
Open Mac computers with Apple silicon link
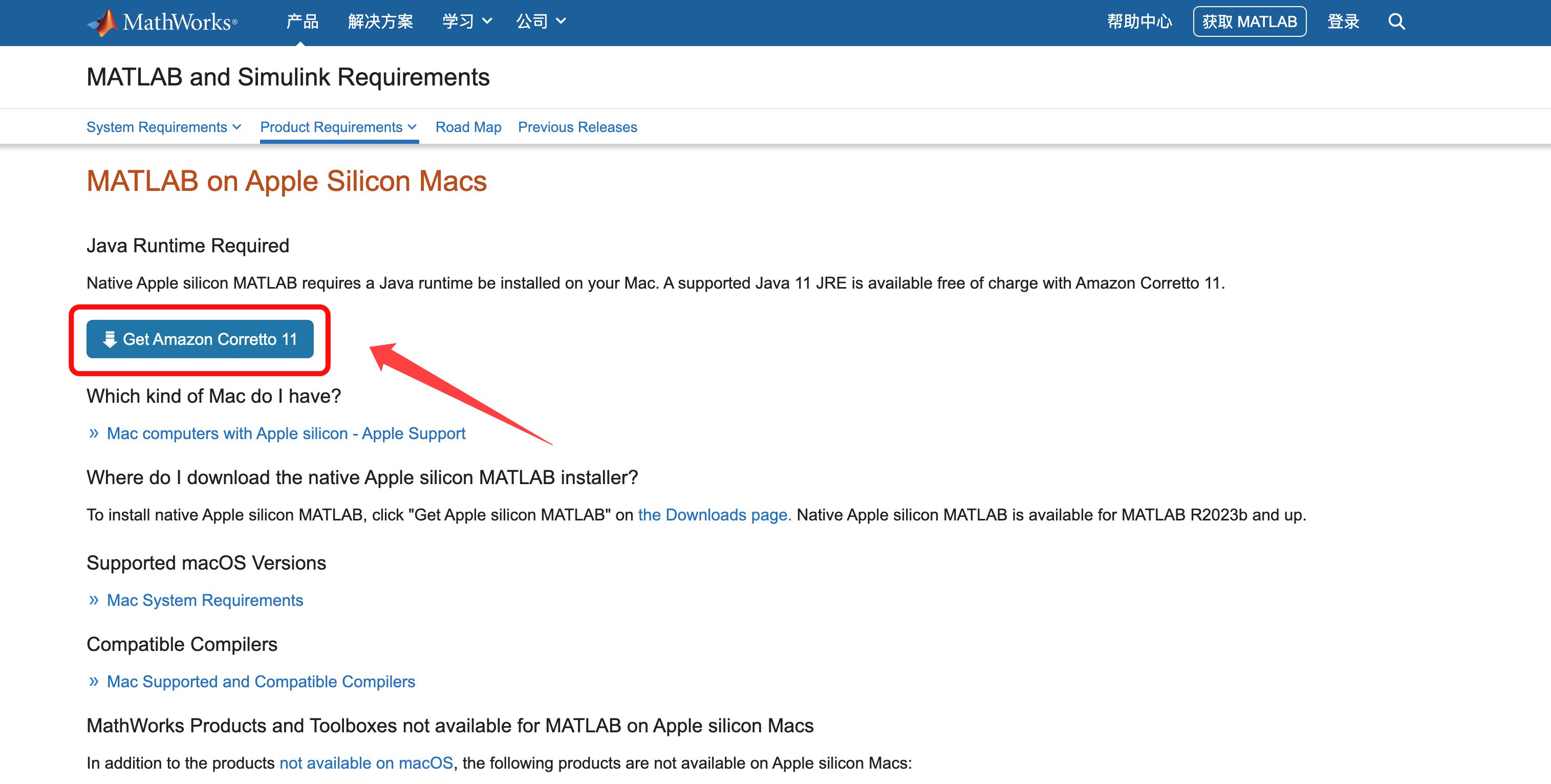pos(286,433)
